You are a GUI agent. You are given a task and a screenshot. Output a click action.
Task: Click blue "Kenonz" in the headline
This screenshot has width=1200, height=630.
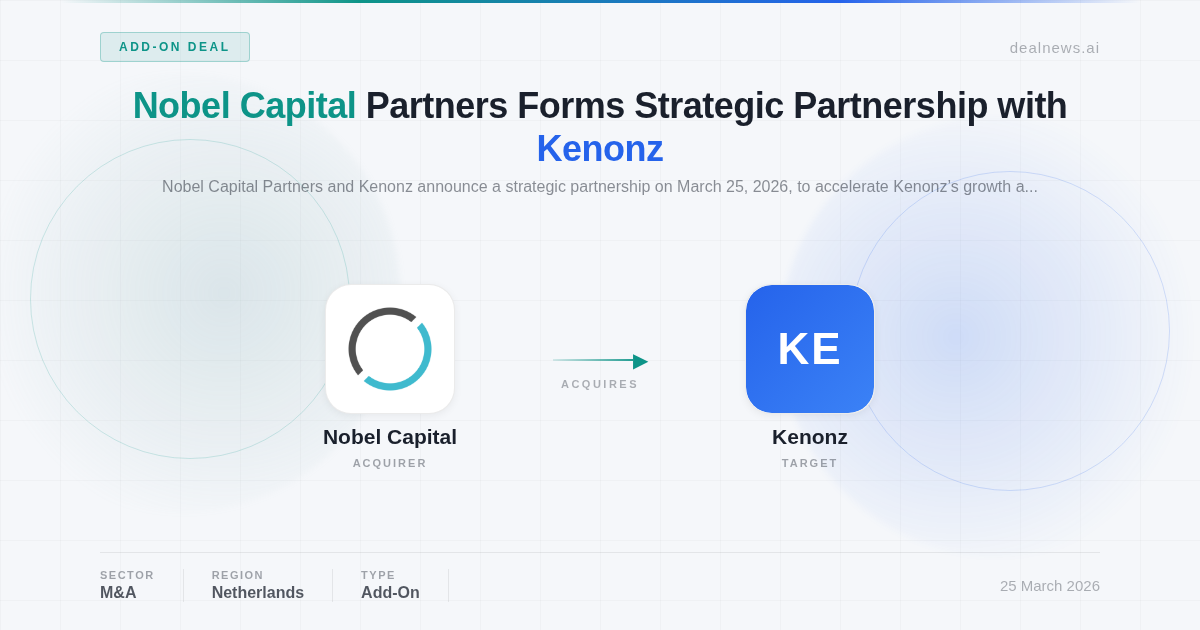600,149
